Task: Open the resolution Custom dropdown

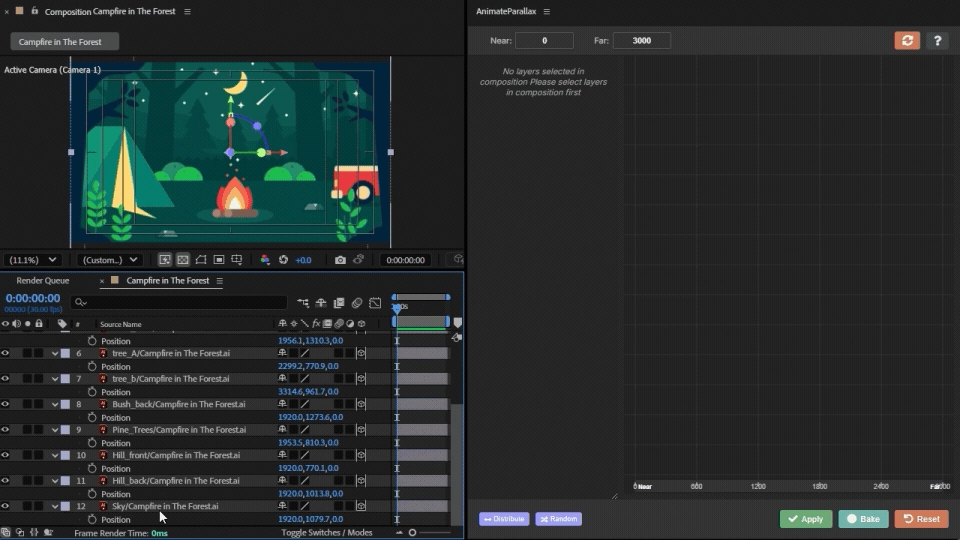Action: tap(110, 260)
